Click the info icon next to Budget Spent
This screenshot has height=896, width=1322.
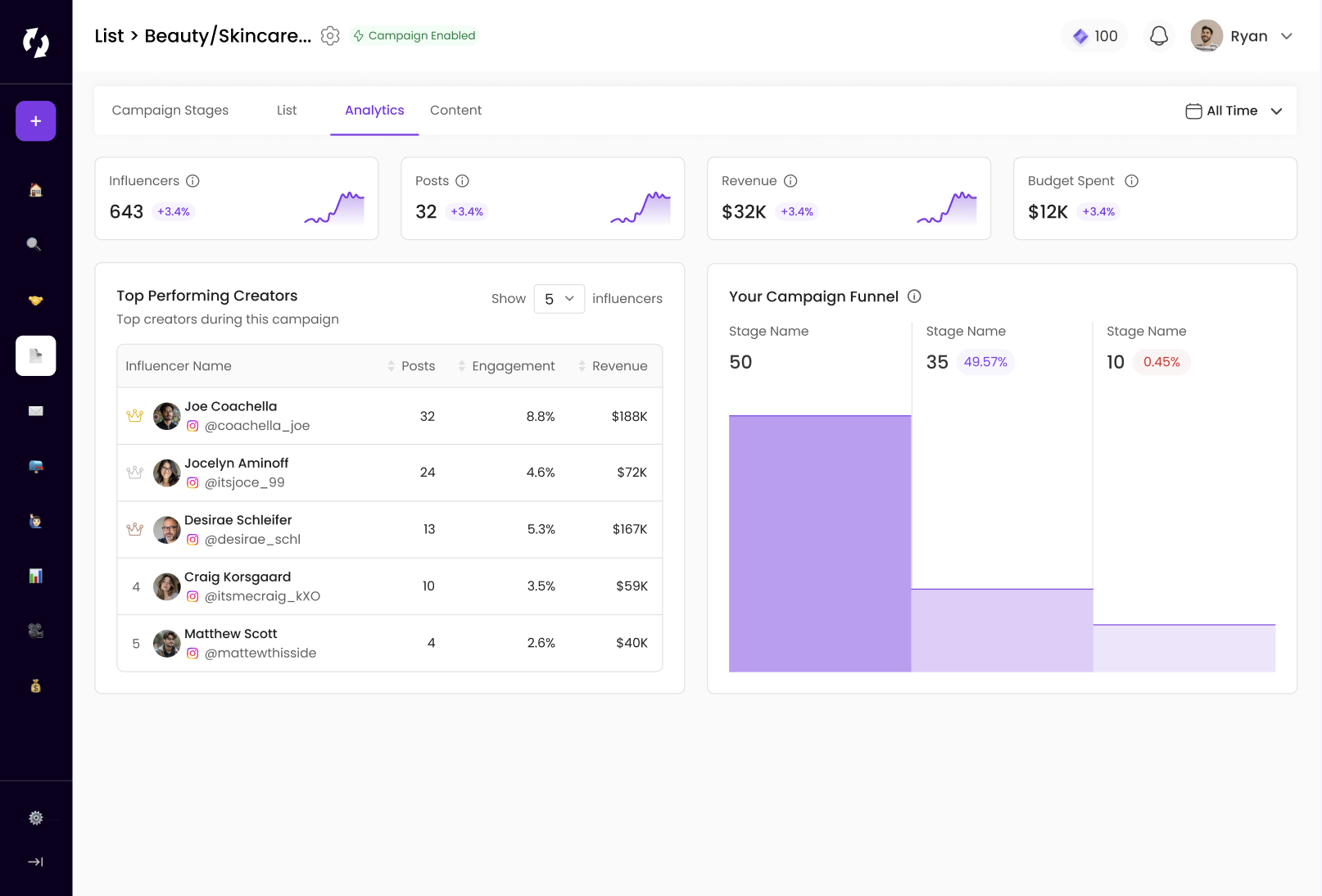(x=1131, y=181)
